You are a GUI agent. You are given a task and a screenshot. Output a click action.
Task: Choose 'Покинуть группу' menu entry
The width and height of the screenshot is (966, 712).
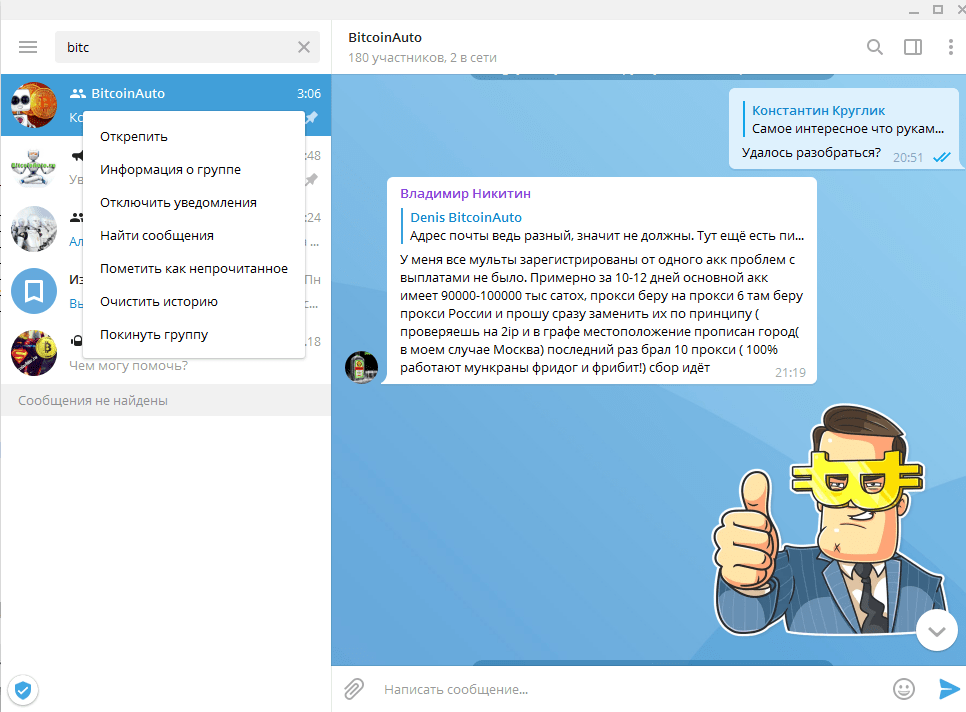coord(194,335)
